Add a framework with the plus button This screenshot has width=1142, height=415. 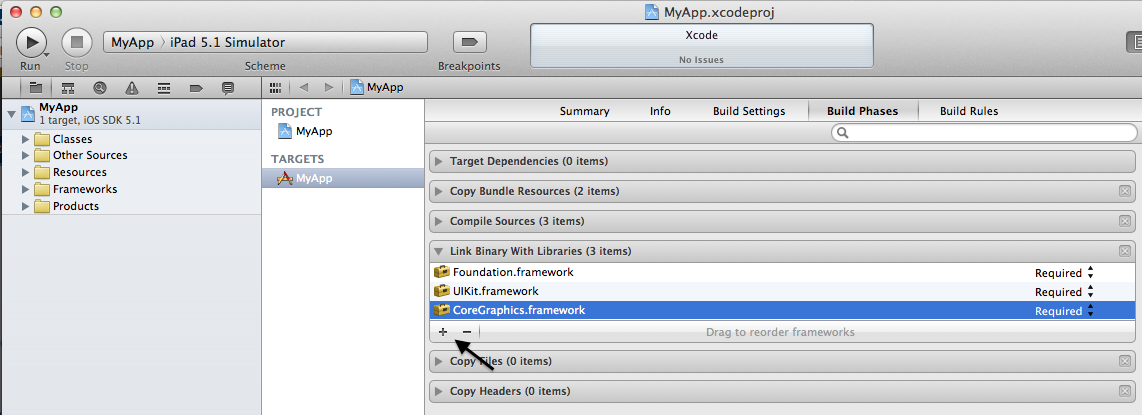pyautogui.click(x=443, y=331)
